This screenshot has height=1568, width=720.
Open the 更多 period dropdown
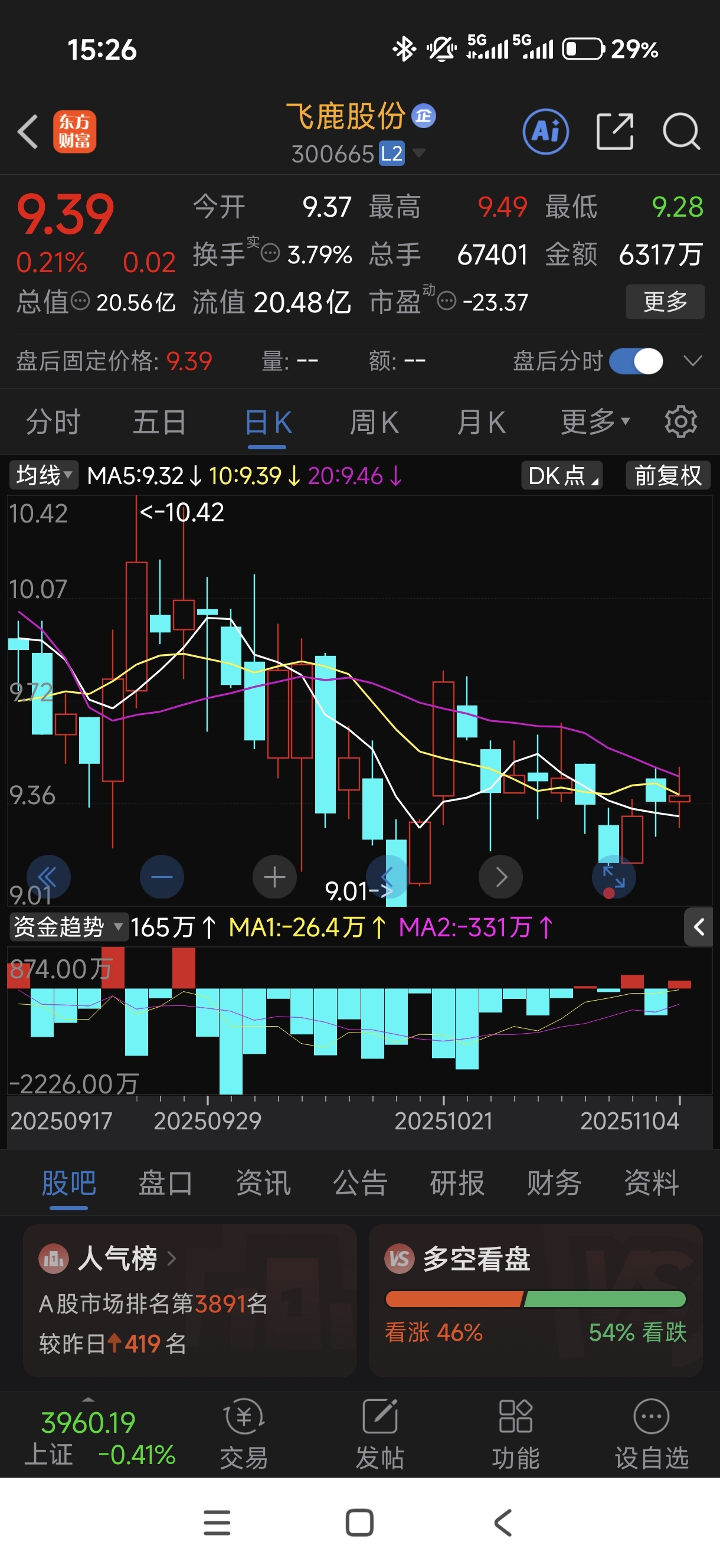(x=595, y=421)
